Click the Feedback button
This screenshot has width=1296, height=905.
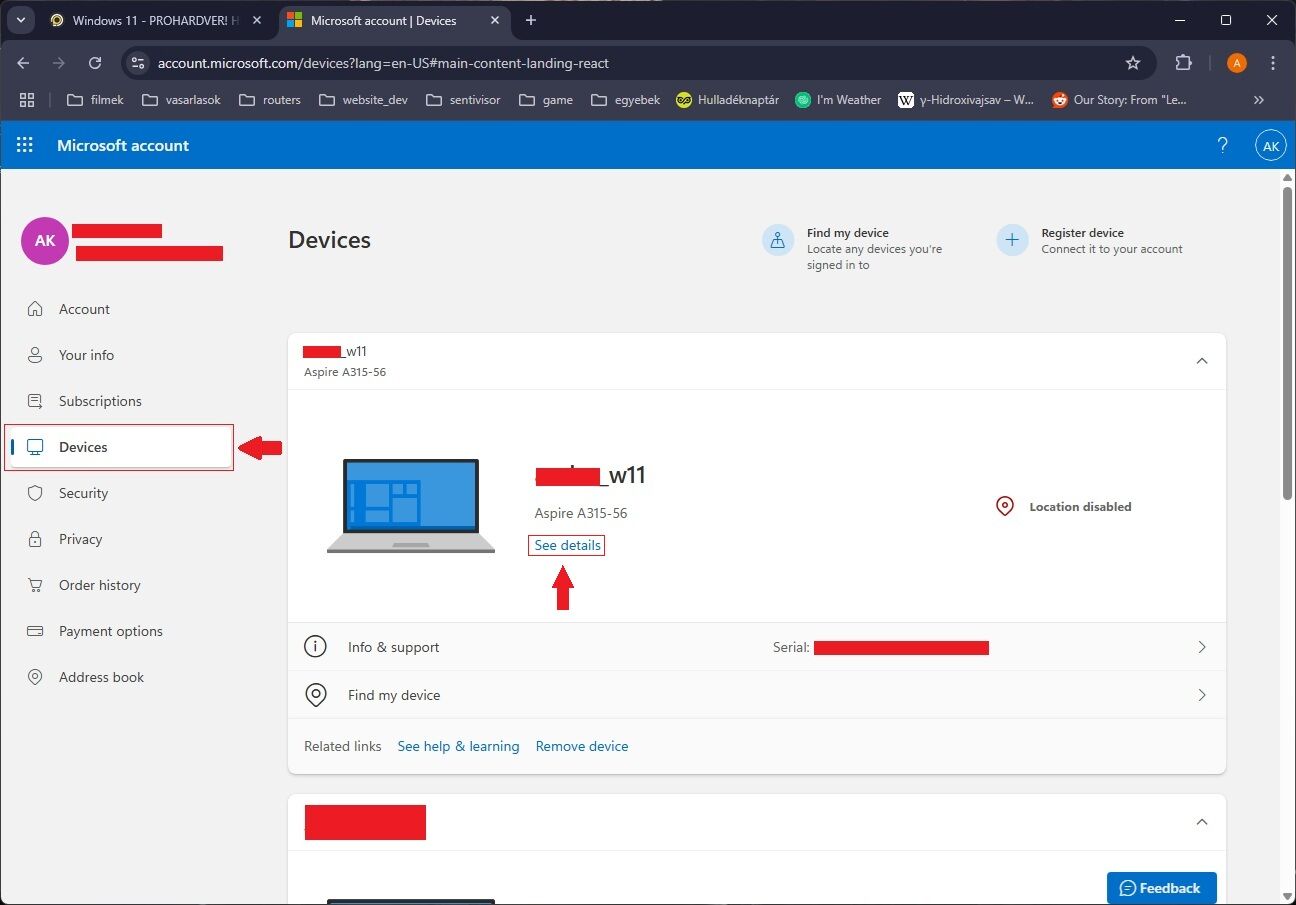click(x=1161, y=888)
